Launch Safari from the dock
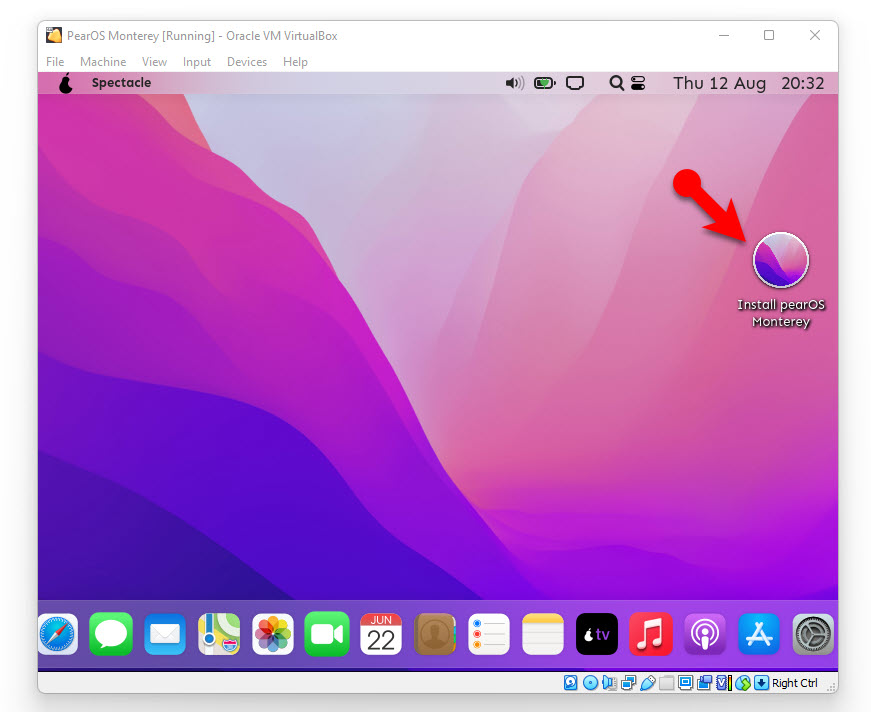Image resolution: width=871 pixels, height=712 pixels. coord(58,634)
